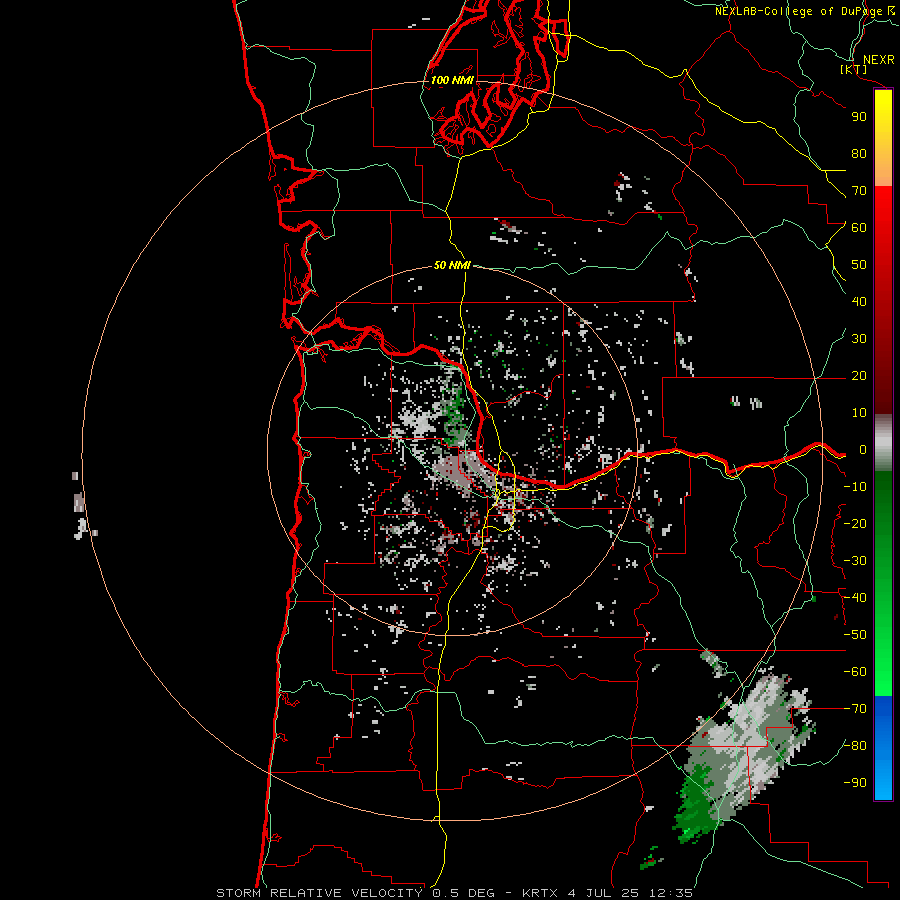This screenshot has height=900, width=900.
Task: Select the "NEXLAB-College of DuPage" header text
Action: (799, 11)
